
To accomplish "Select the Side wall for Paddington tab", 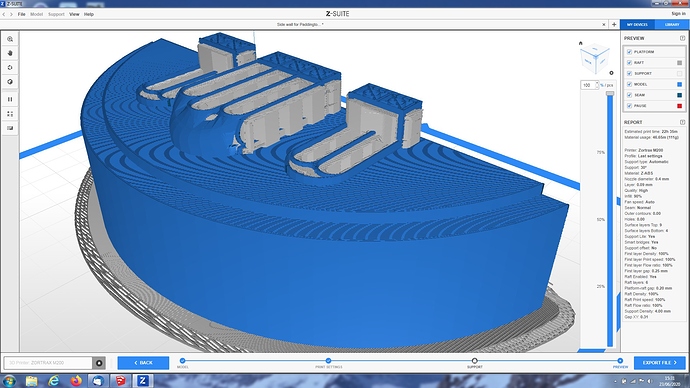I will [x=300, y=25].
